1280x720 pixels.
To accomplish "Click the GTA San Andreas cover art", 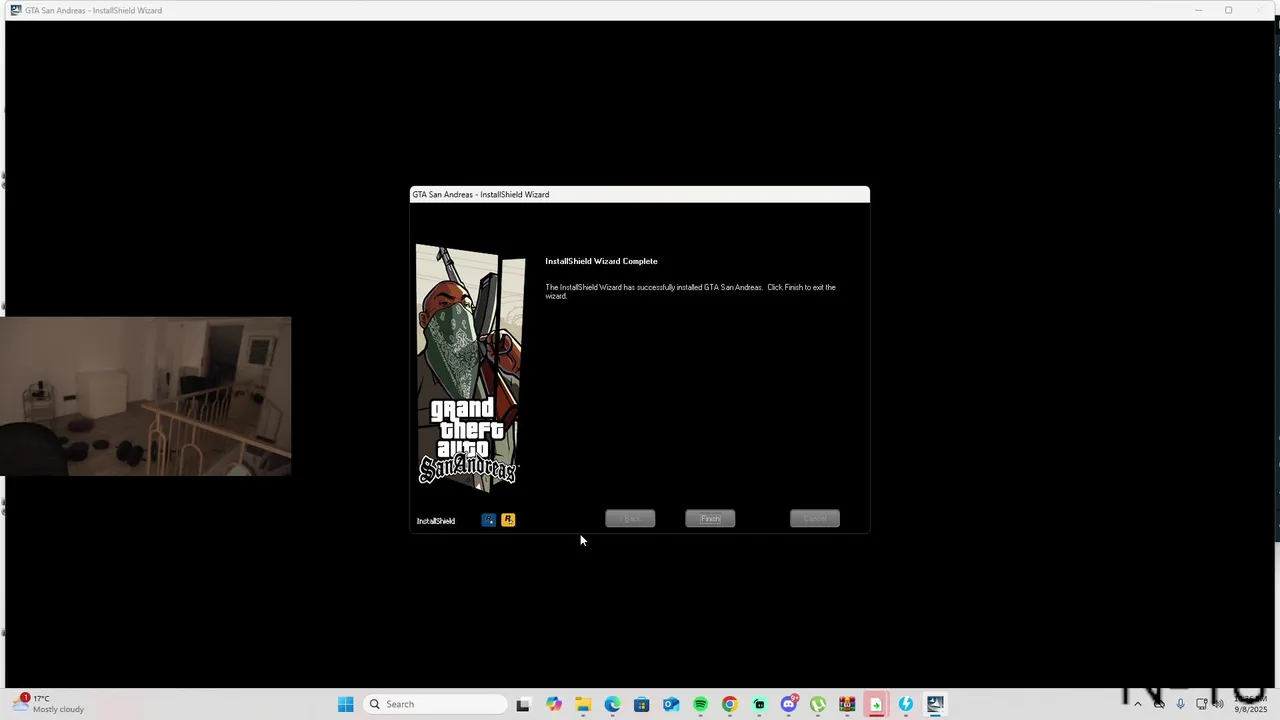I will [x=470, y=367].
